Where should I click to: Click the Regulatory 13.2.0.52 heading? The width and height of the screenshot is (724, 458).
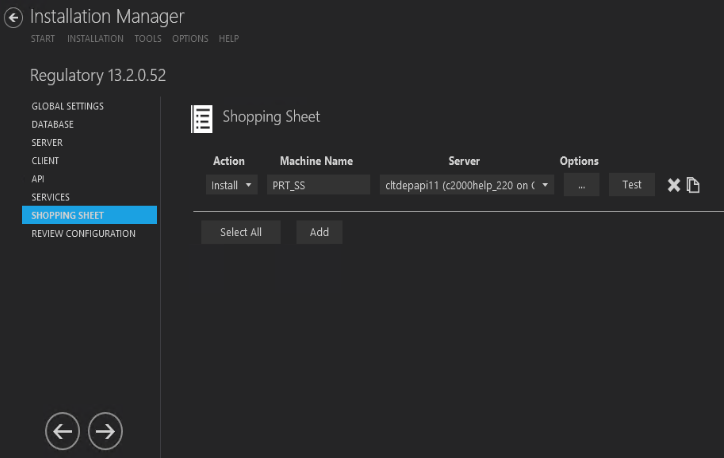pos(98,75)
